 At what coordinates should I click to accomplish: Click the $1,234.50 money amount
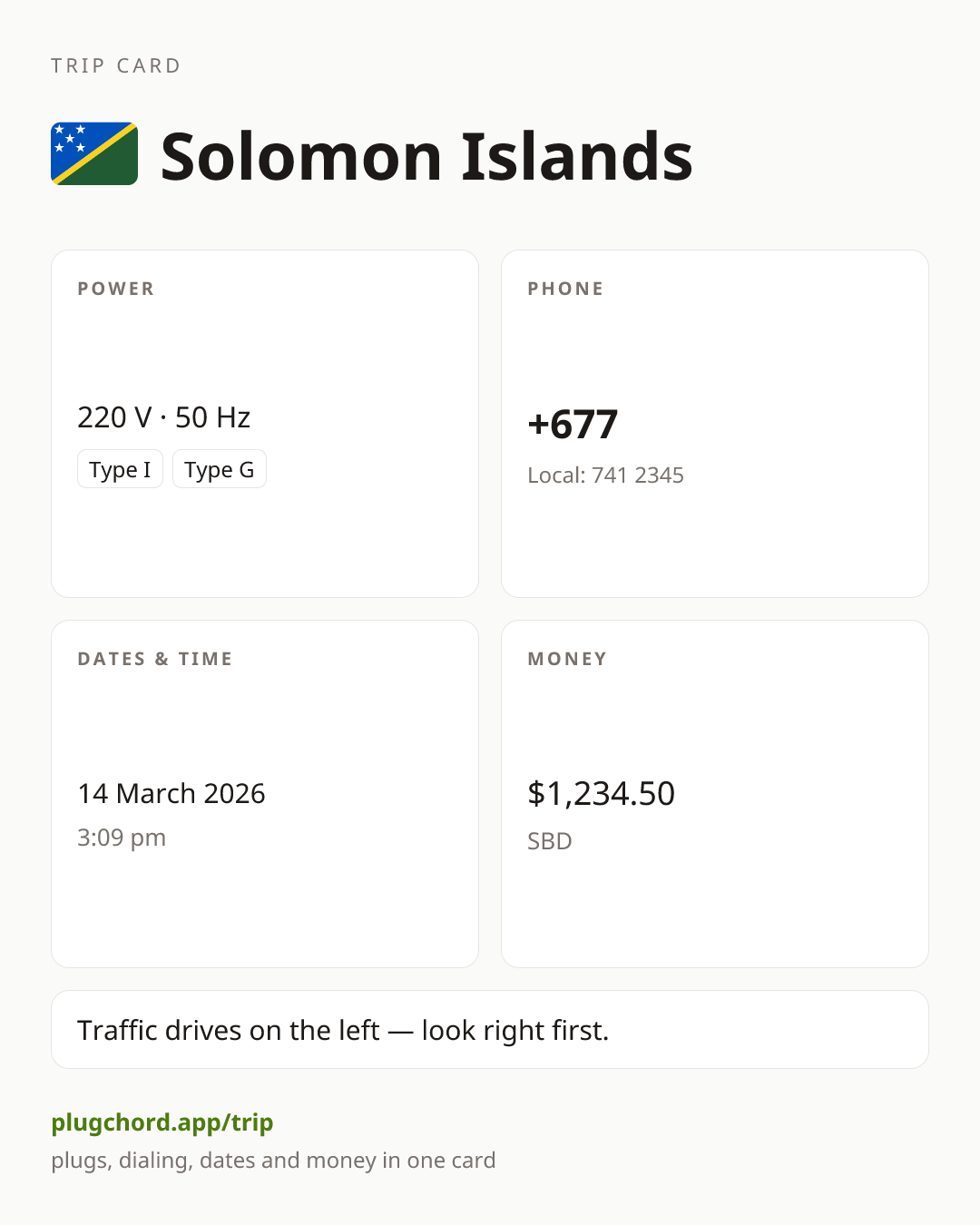coord(601,793)
